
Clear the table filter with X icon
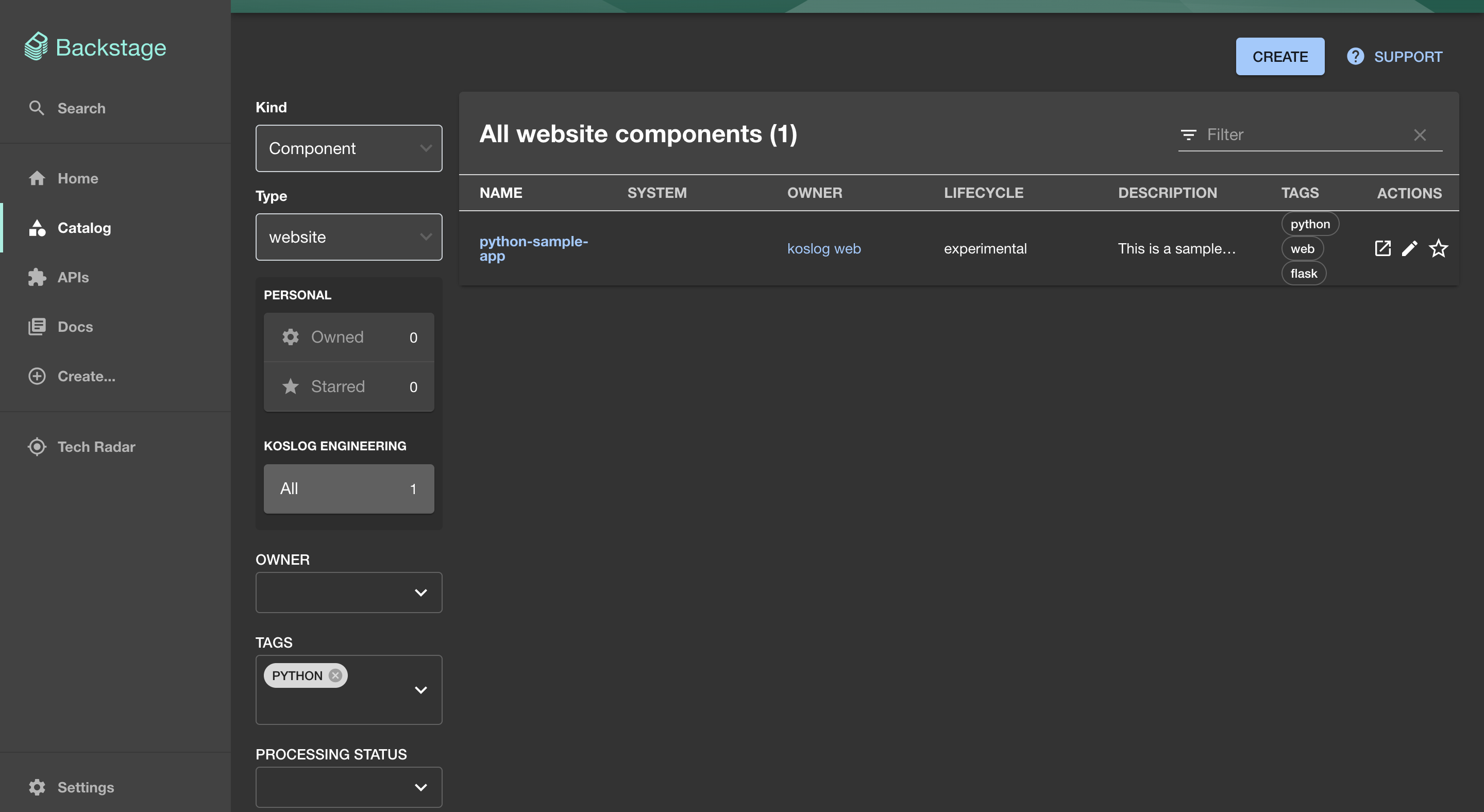tap(1420, 135)
